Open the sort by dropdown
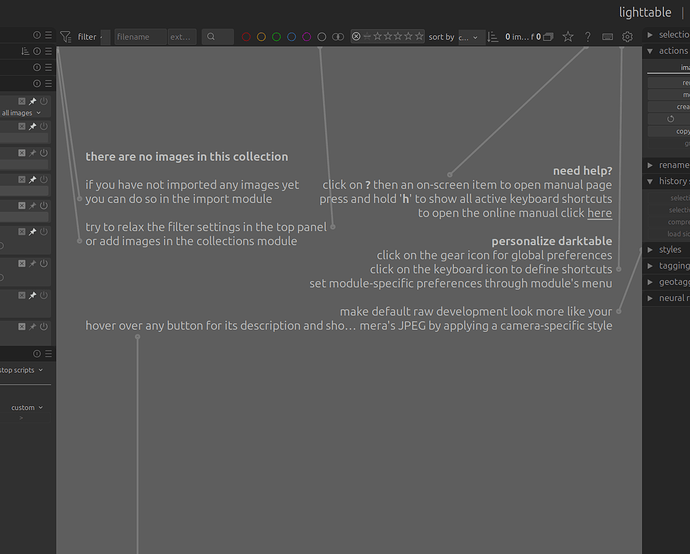Screen dimensions: 690x554 [x=468, y=37]
